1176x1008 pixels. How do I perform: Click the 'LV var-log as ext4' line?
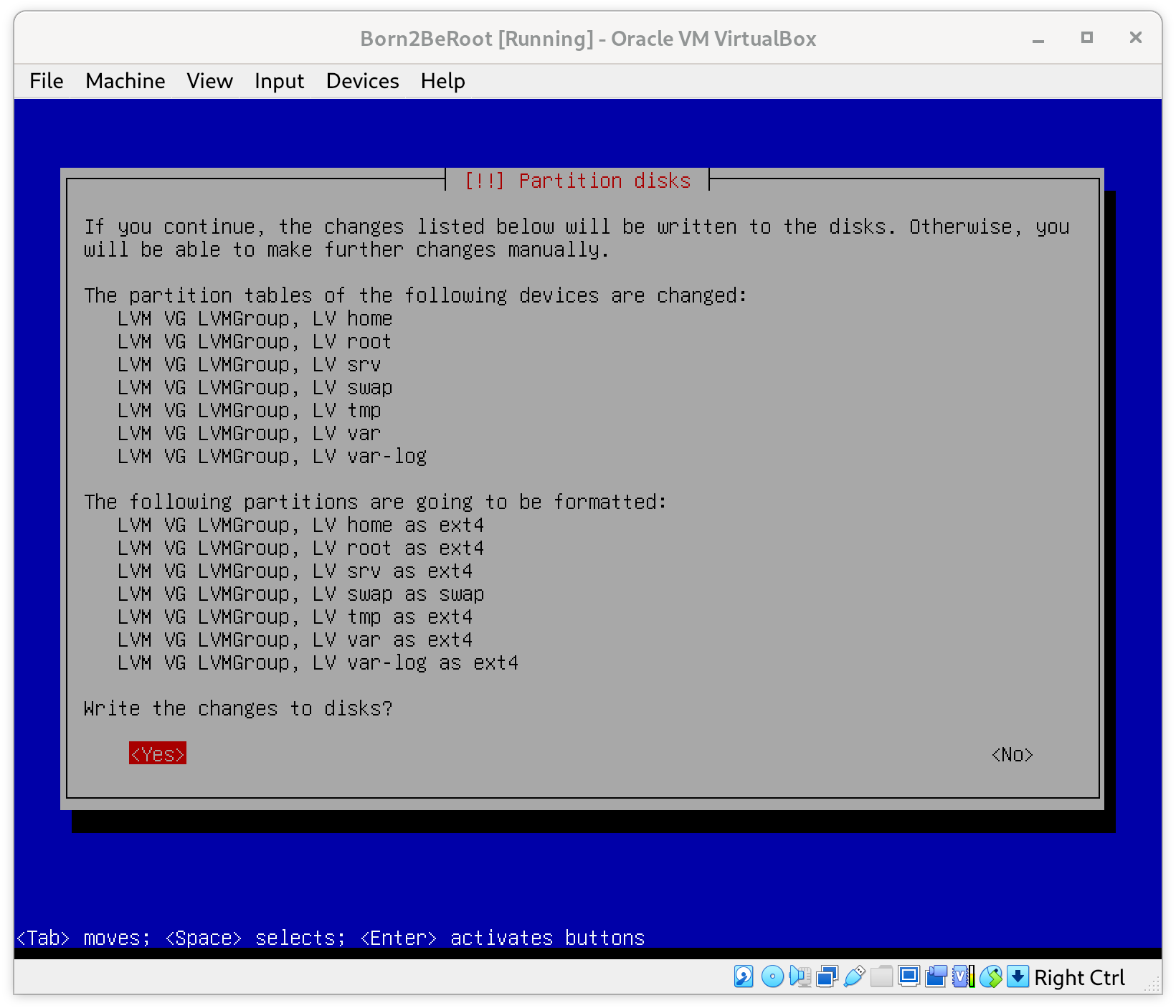pyautogui.click(x=318, y=662)
